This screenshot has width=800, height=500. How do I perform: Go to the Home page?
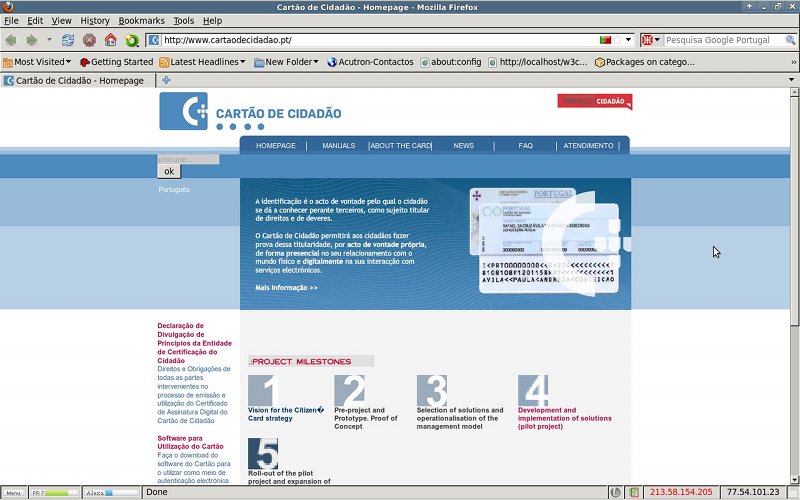click(x=111, y=40)
